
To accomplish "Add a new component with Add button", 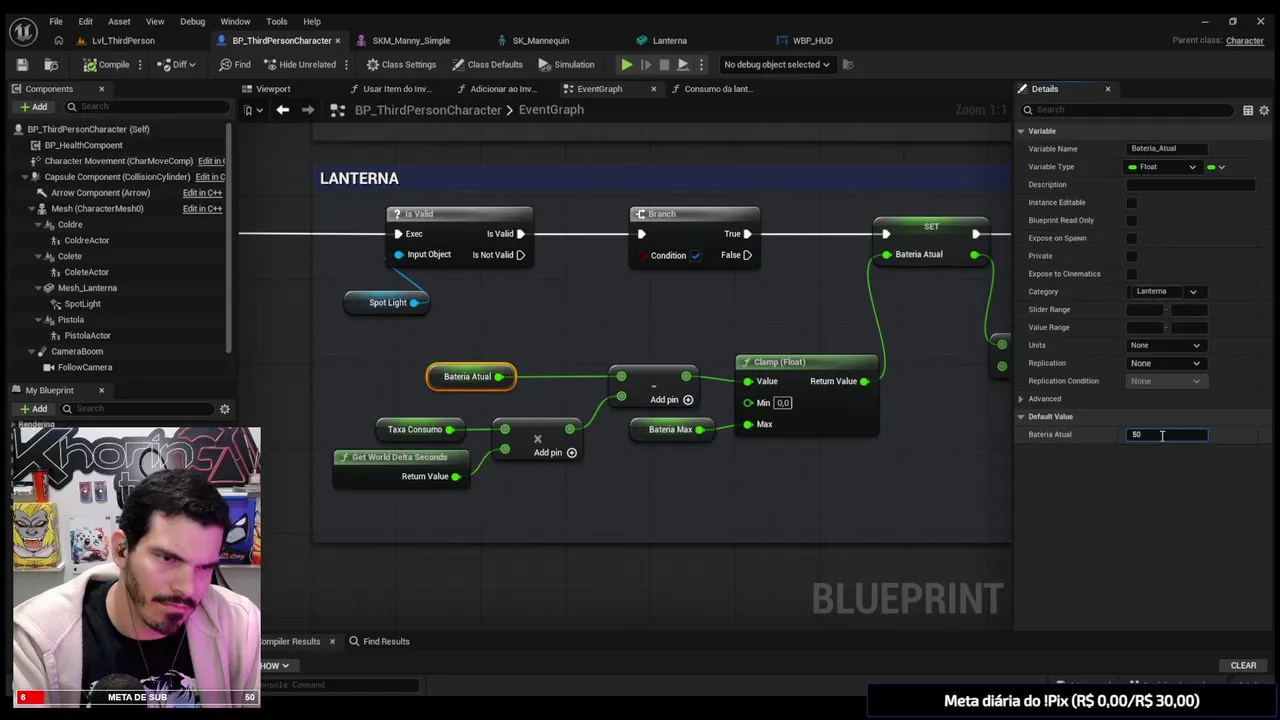I will [x=32, y=107].
